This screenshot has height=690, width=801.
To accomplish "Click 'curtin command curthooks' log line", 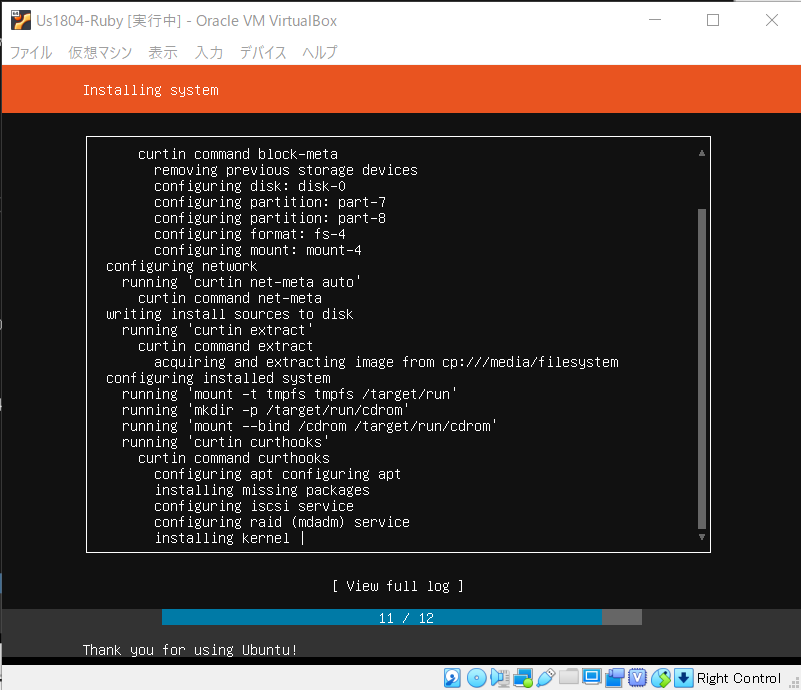I will (234, 459).
